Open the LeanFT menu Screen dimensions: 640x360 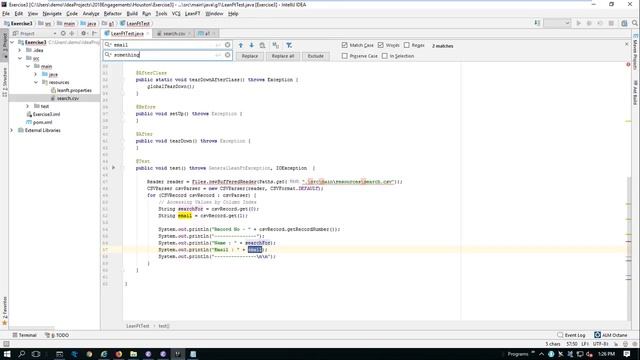pos(193,13)
